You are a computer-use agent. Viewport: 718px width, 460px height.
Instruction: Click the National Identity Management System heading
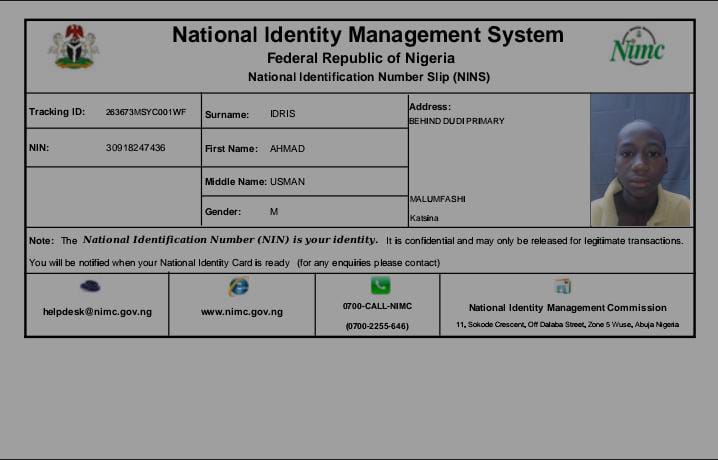[367, 35]
